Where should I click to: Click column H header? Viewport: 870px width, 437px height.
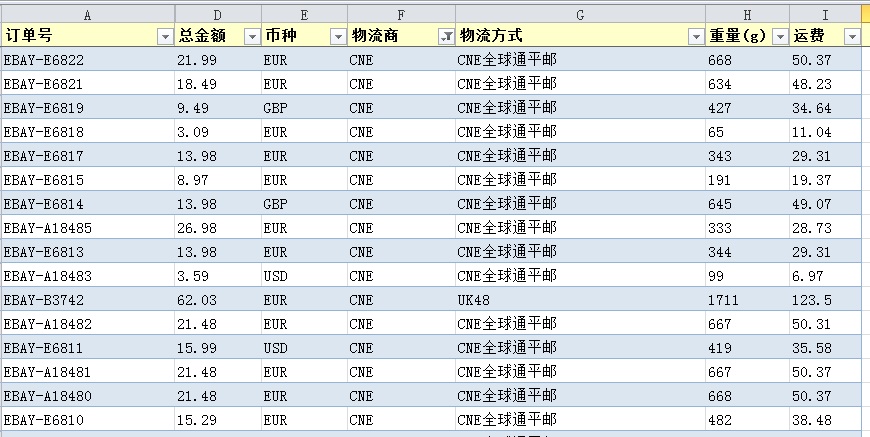click(747, 14)
